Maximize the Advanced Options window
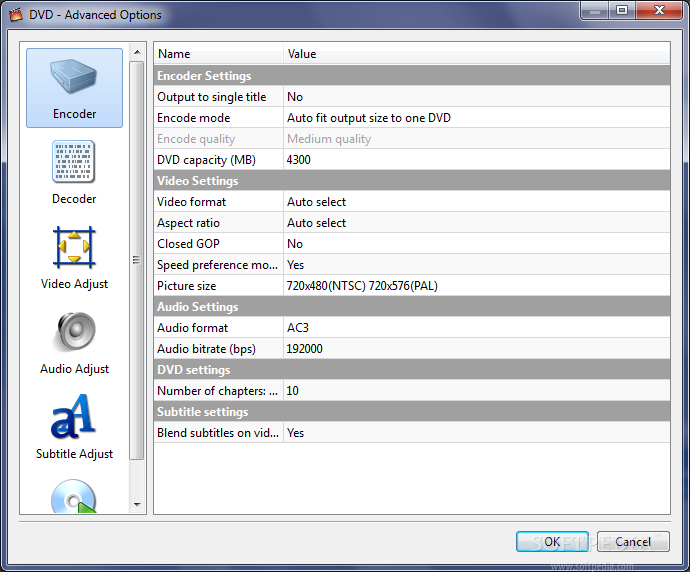The image size is (690, 572). tap(622, 10)
